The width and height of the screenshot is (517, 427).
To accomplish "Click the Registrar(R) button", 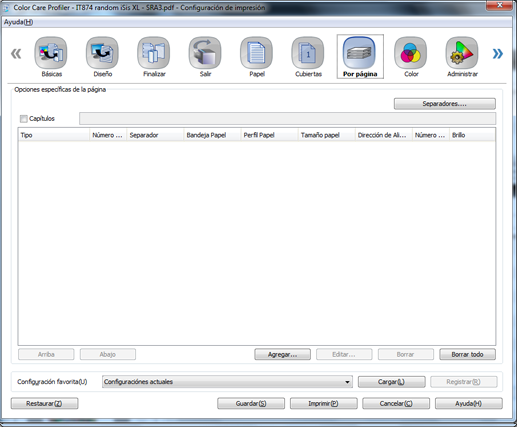I will [464, 382].
